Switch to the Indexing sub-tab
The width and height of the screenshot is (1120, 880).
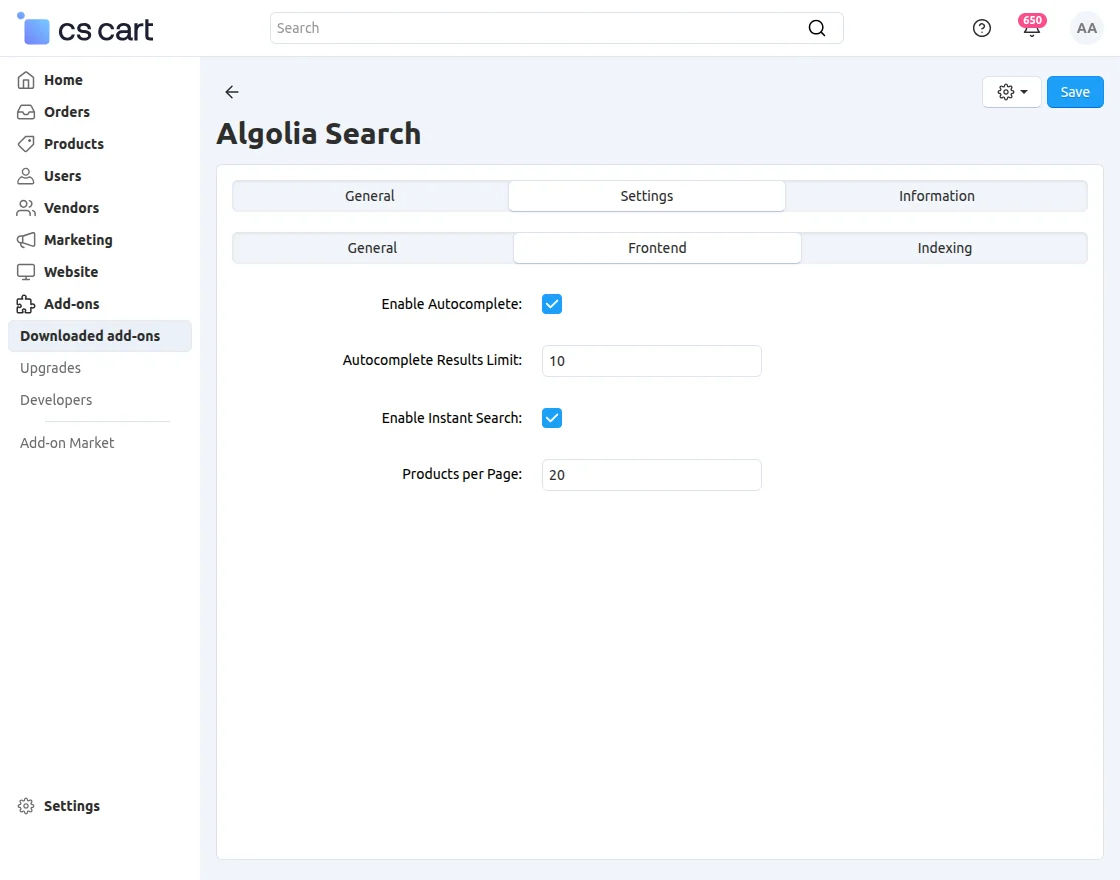944,248
